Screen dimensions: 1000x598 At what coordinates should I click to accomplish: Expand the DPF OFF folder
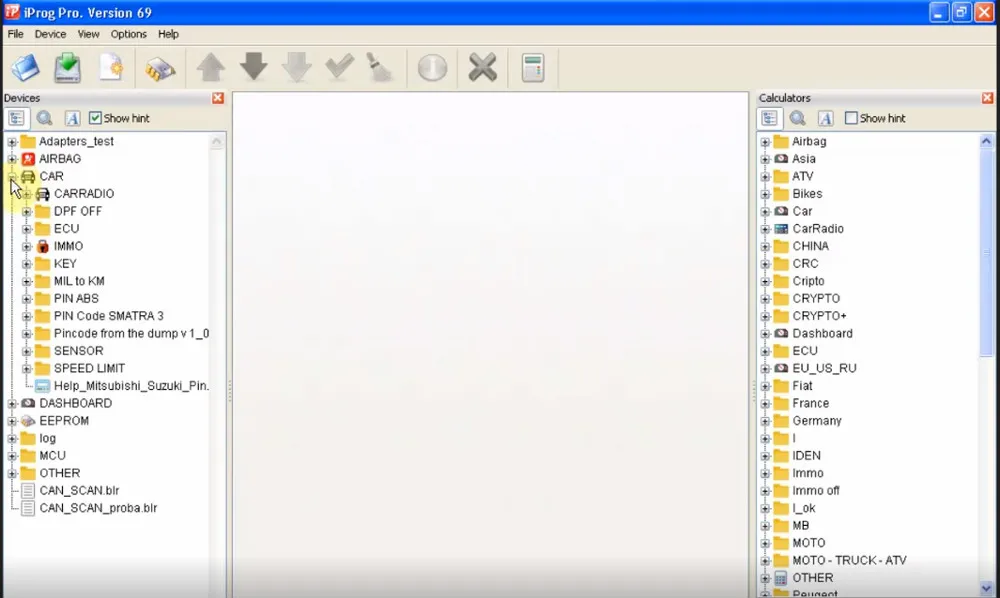click(x=27, y=212)
